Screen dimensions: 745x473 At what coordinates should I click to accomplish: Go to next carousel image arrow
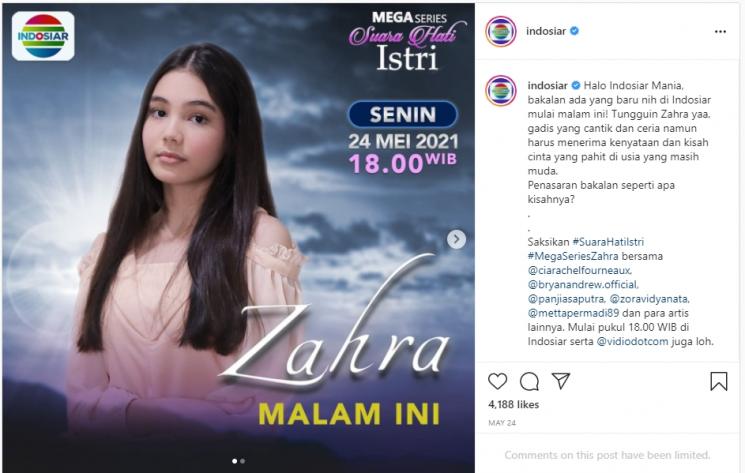coord(457,239)
